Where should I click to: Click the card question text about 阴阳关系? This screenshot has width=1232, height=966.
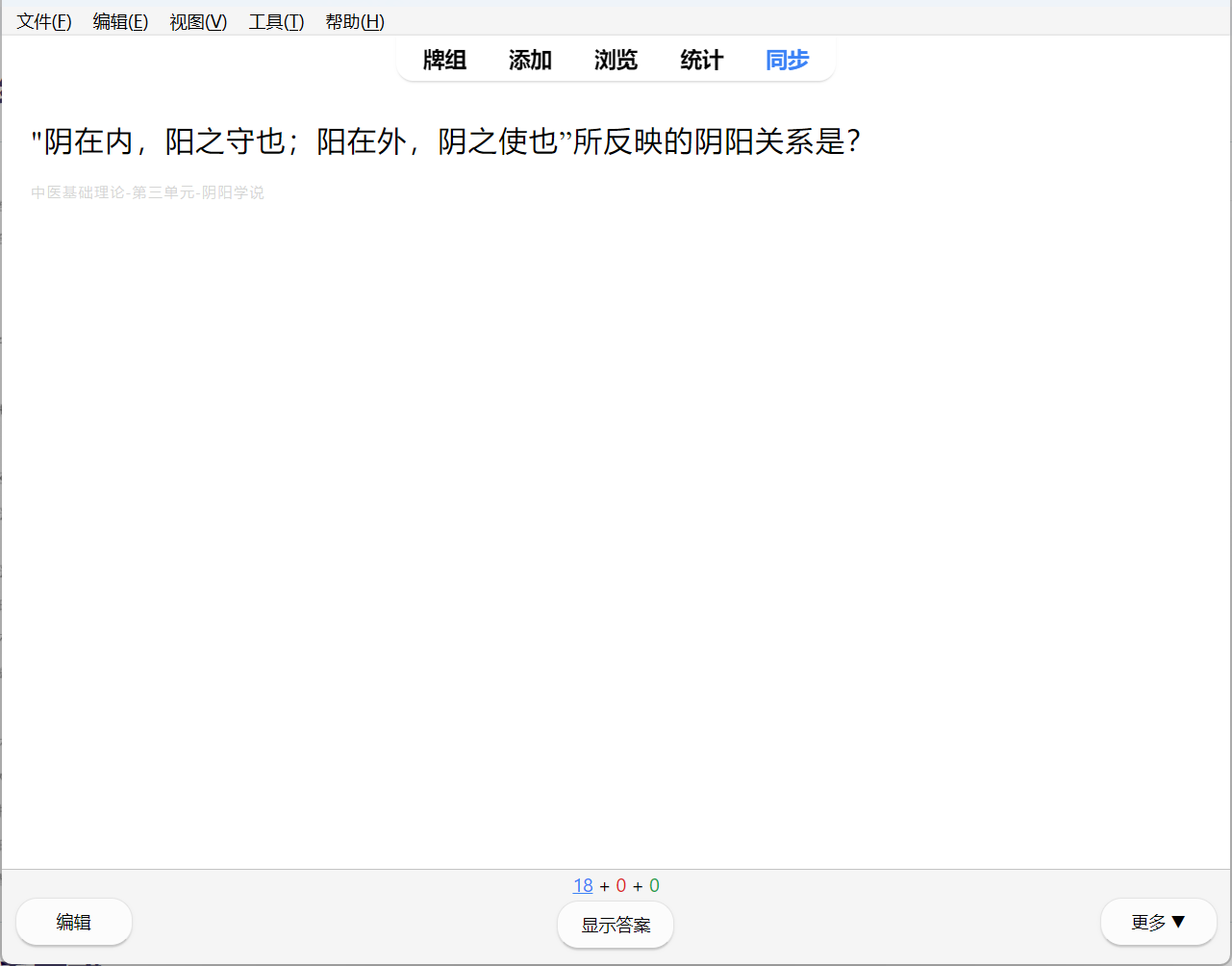tap(445, 142)
